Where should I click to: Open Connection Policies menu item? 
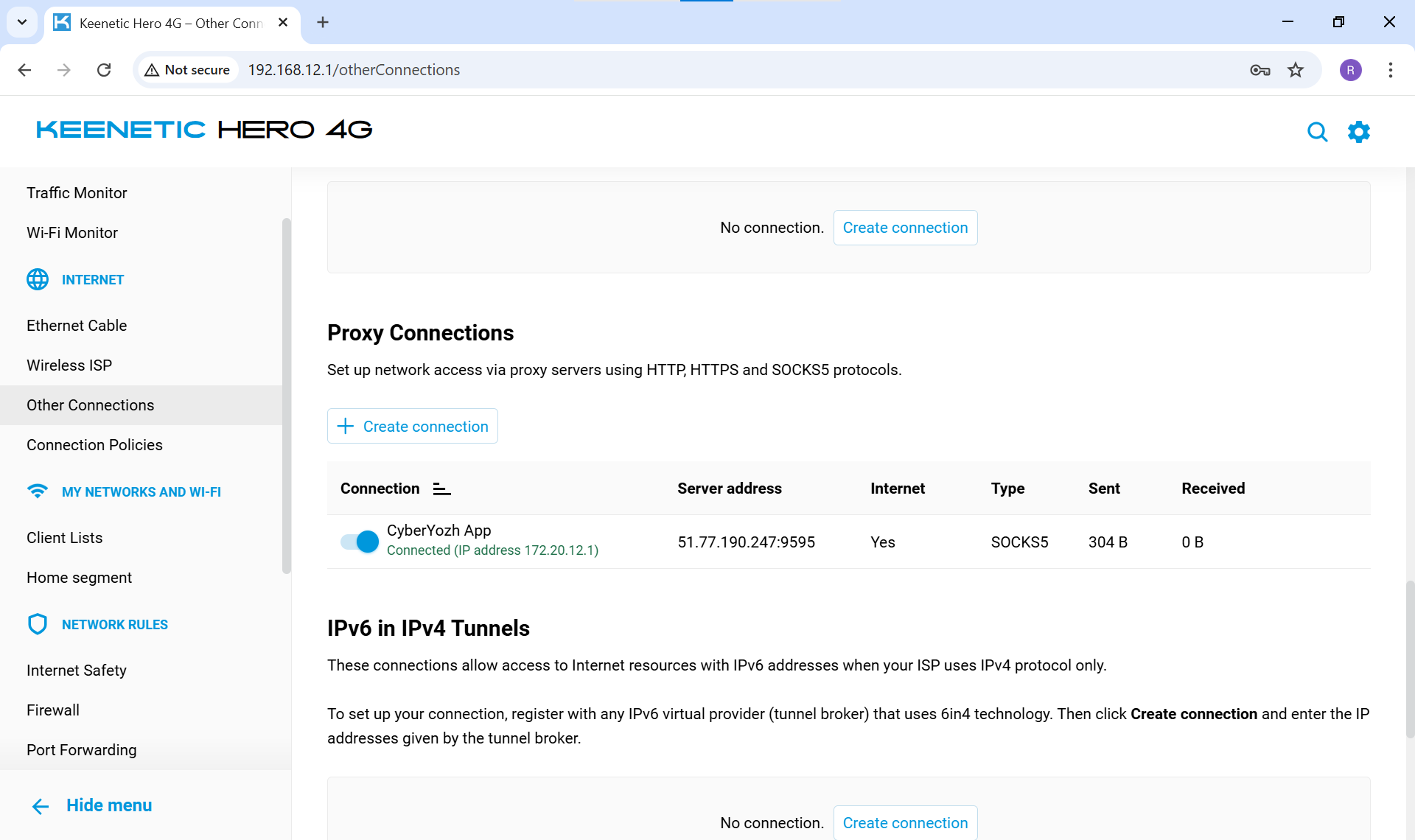[x=94, y=445]
